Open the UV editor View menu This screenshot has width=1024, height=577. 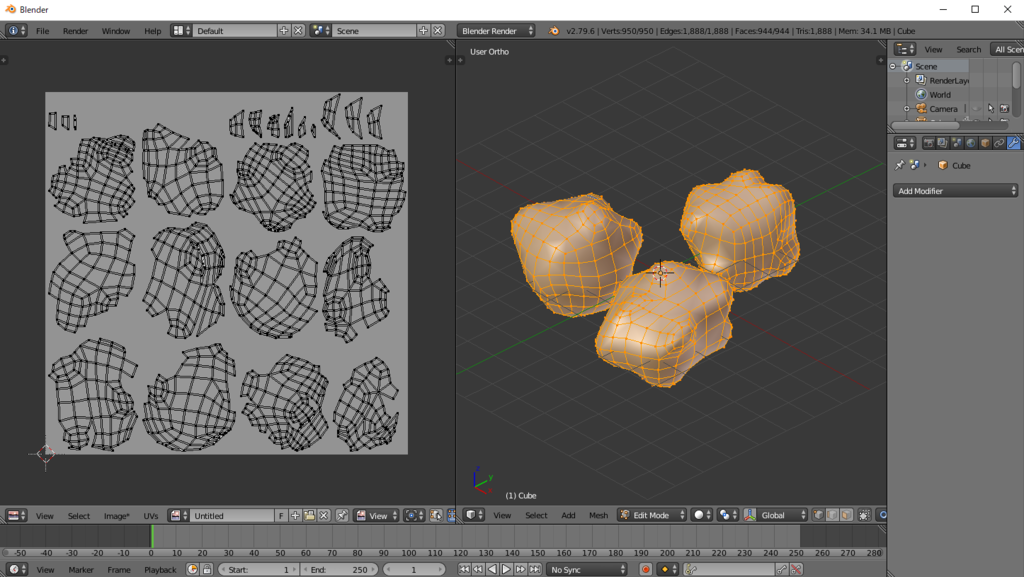(x=44, y=516)
